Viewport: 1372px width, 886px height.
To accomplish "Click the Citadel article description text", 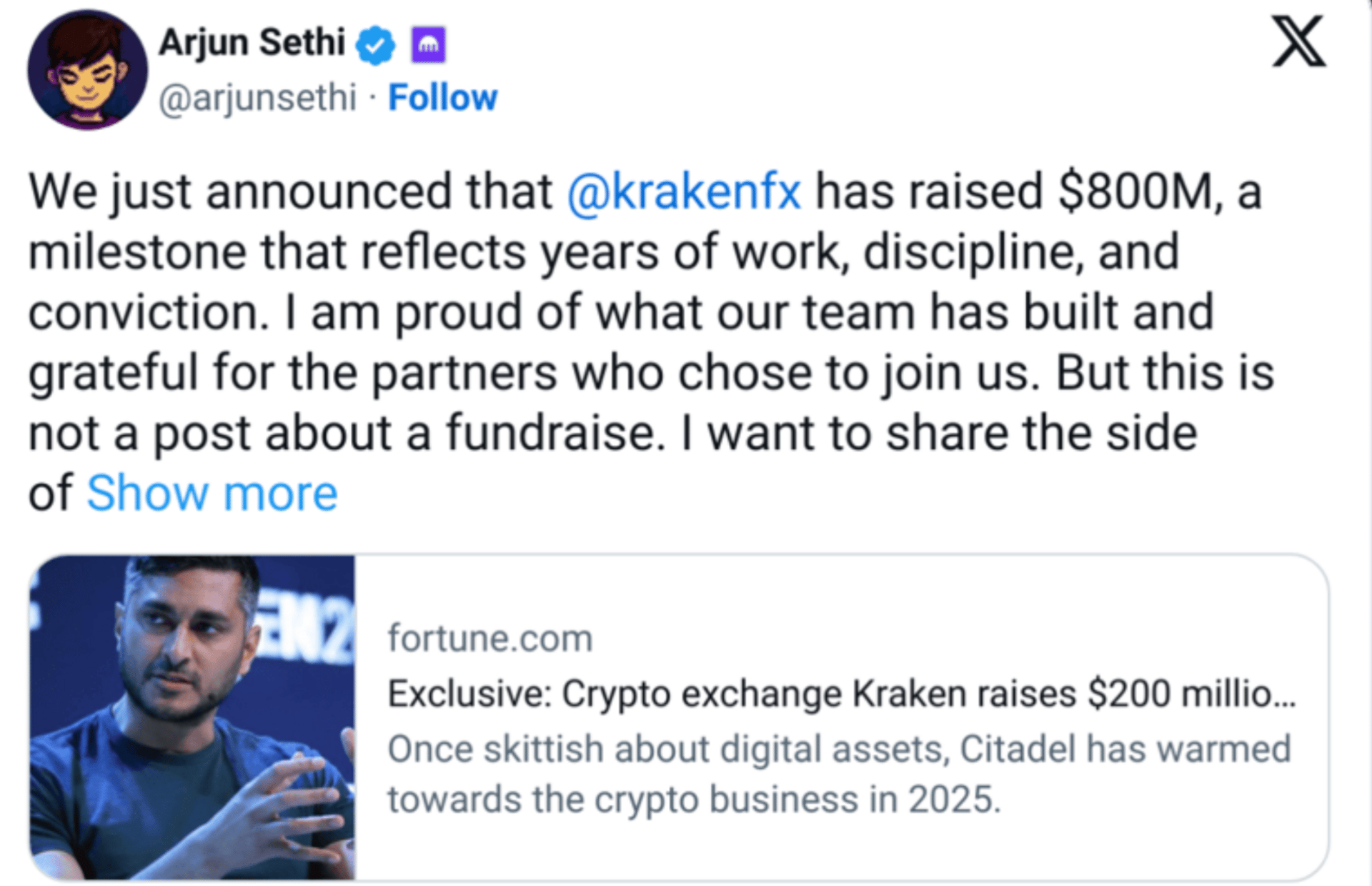I will [x=839, y=774].
